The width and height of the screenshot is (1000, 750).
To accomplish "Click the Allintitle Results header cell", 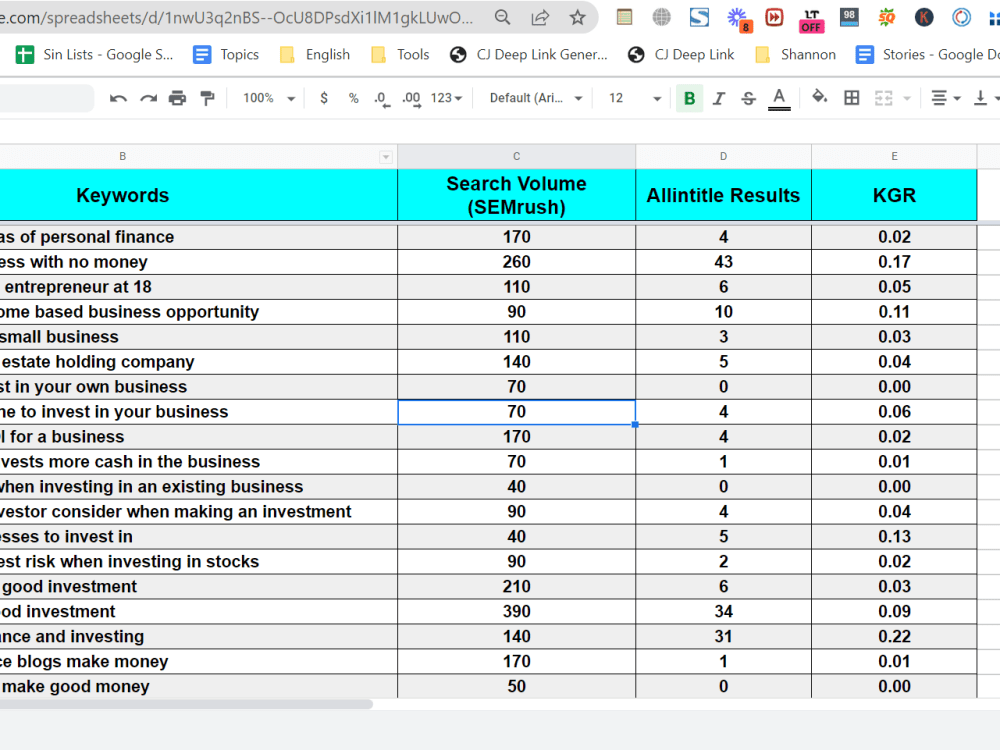I will point(723,195).
